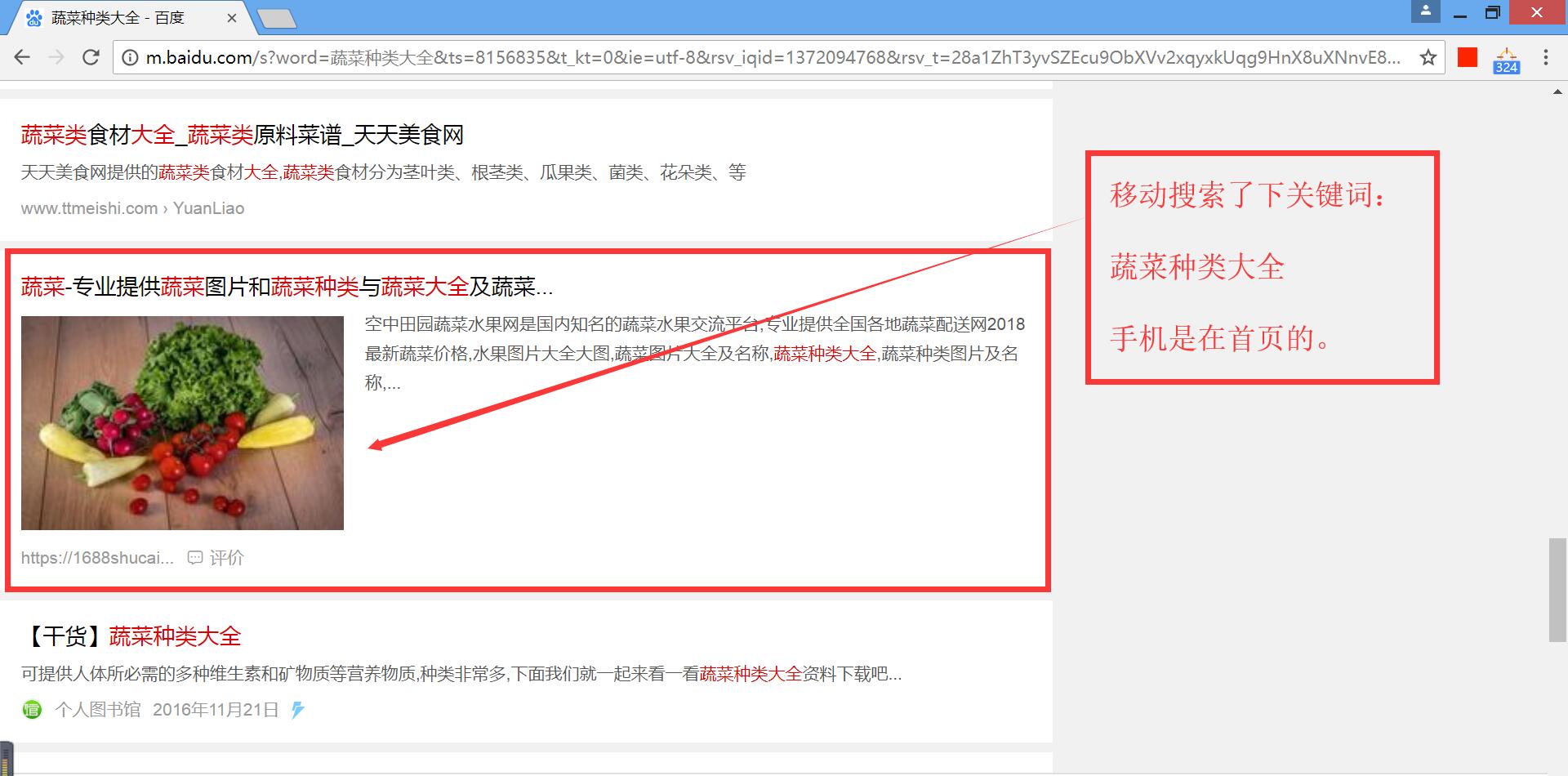Click the https://1688shucai URL link
1568x776 pixels.
click(x=96, y=557)
